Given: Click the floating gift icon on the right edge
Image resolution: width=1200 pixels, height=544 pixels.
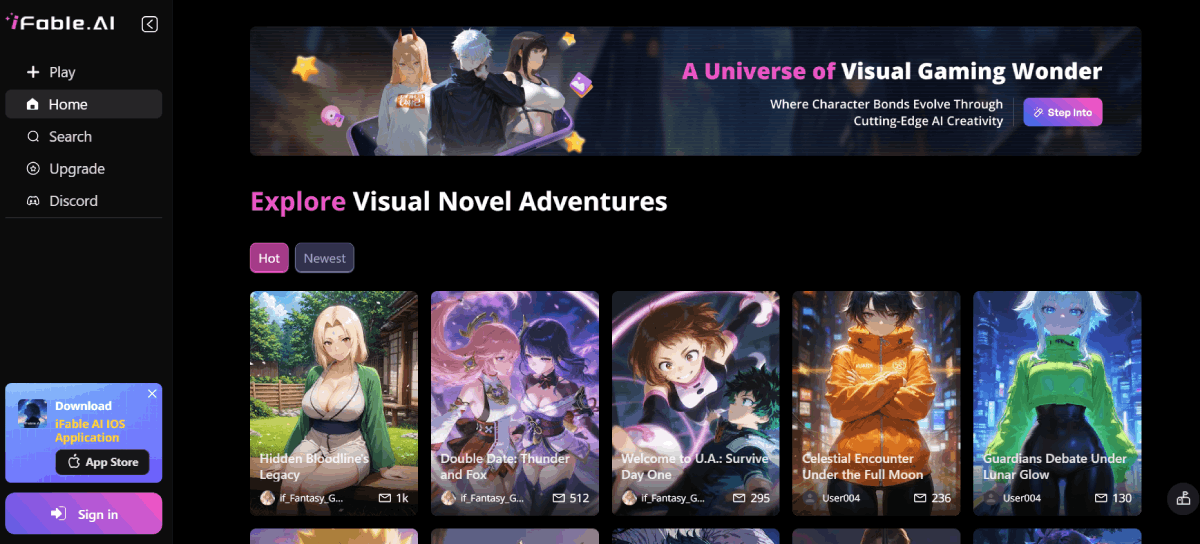Looking at the screenshot, I should [x=1183, y=498].
